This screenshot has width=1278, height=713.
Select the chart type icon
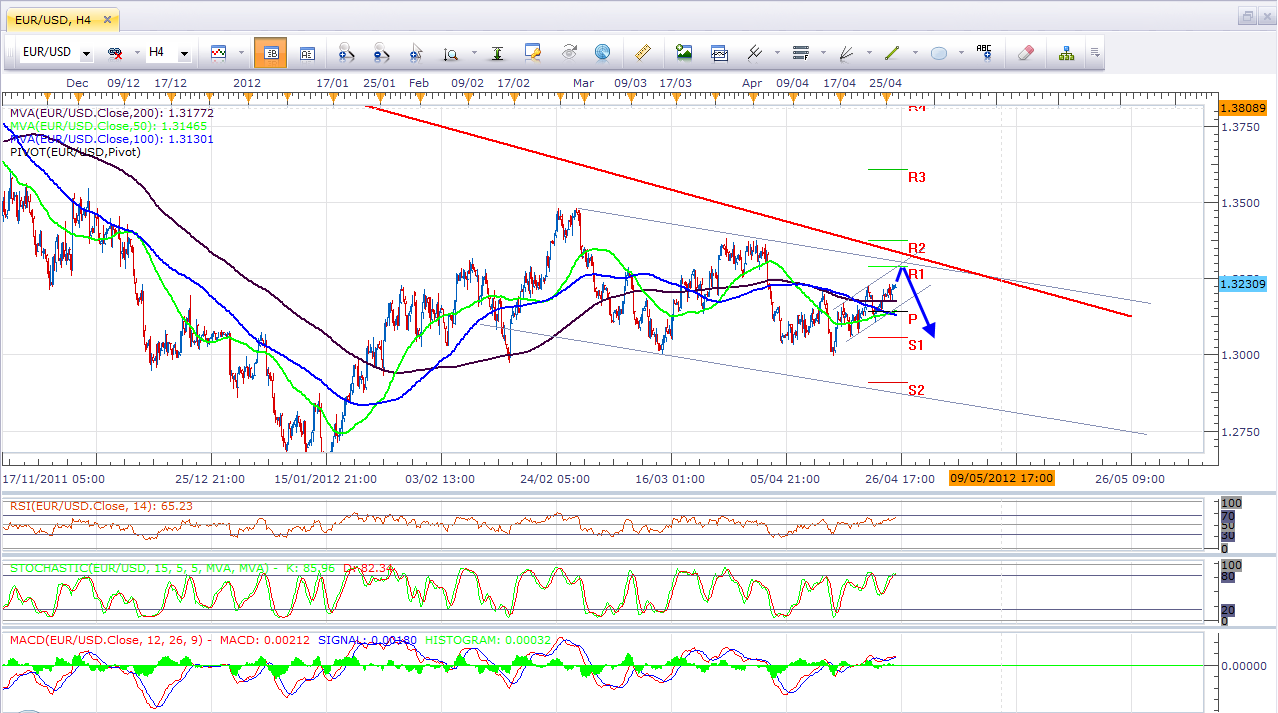coord(217,53)
